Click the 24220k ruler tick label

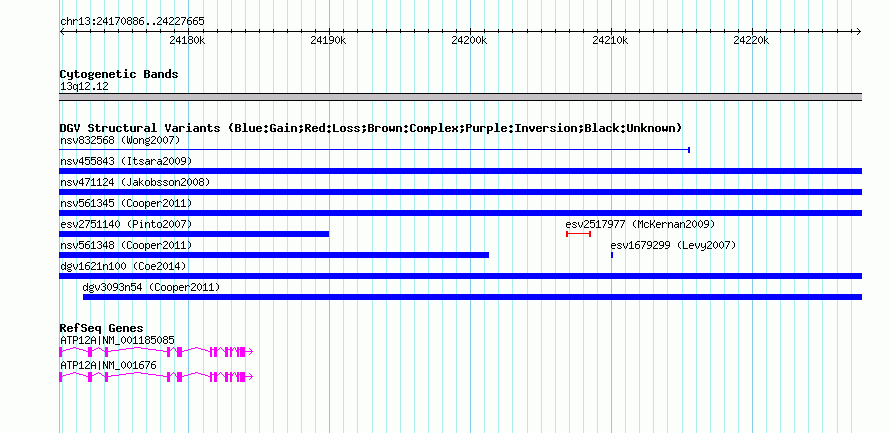751,41
